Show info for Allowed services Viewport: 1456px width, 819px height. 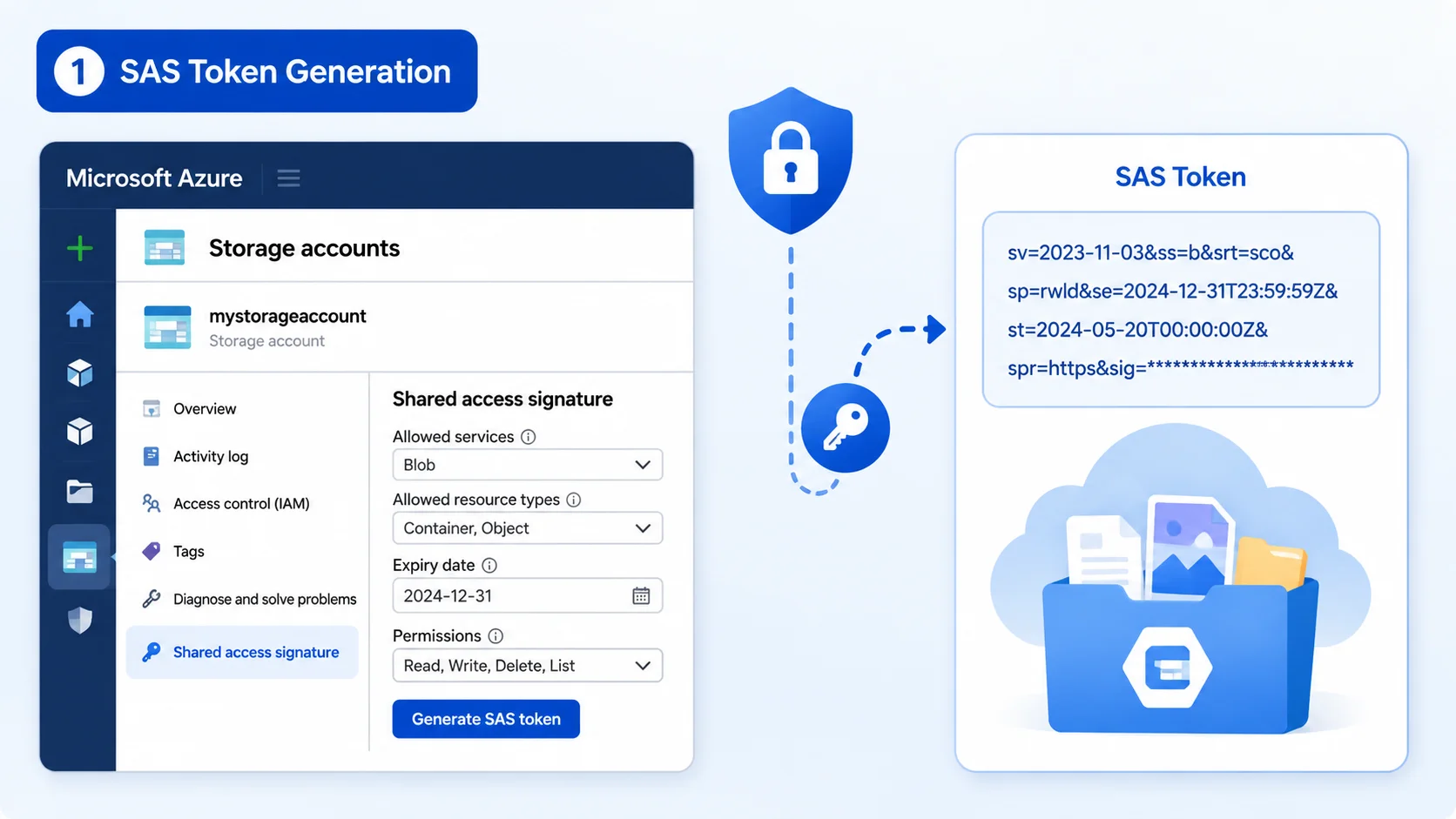(529, 437)
